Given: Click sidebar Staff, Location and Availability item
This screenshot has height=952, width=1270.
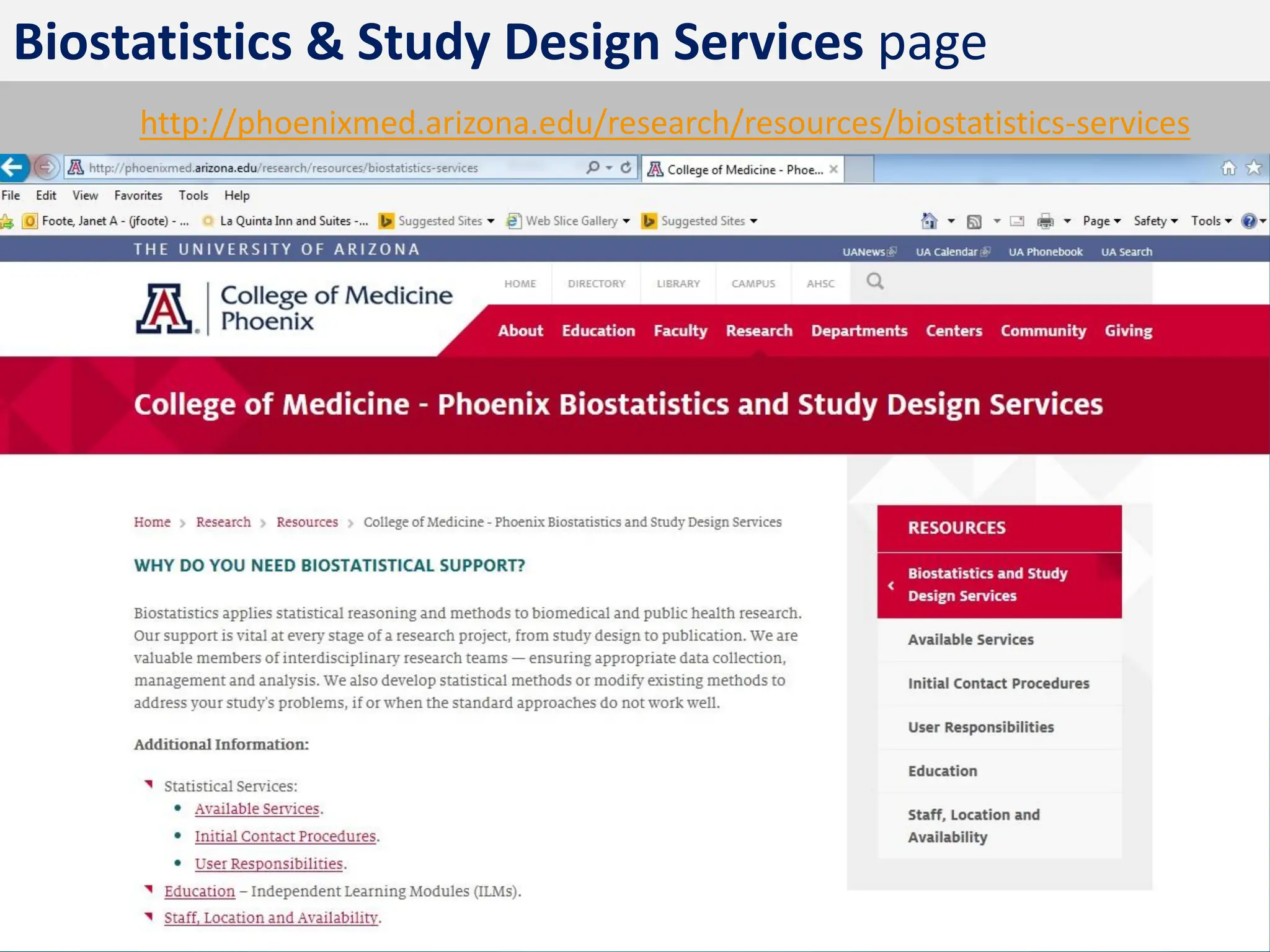Looking at the screenshot, I should click(1000, 826).
